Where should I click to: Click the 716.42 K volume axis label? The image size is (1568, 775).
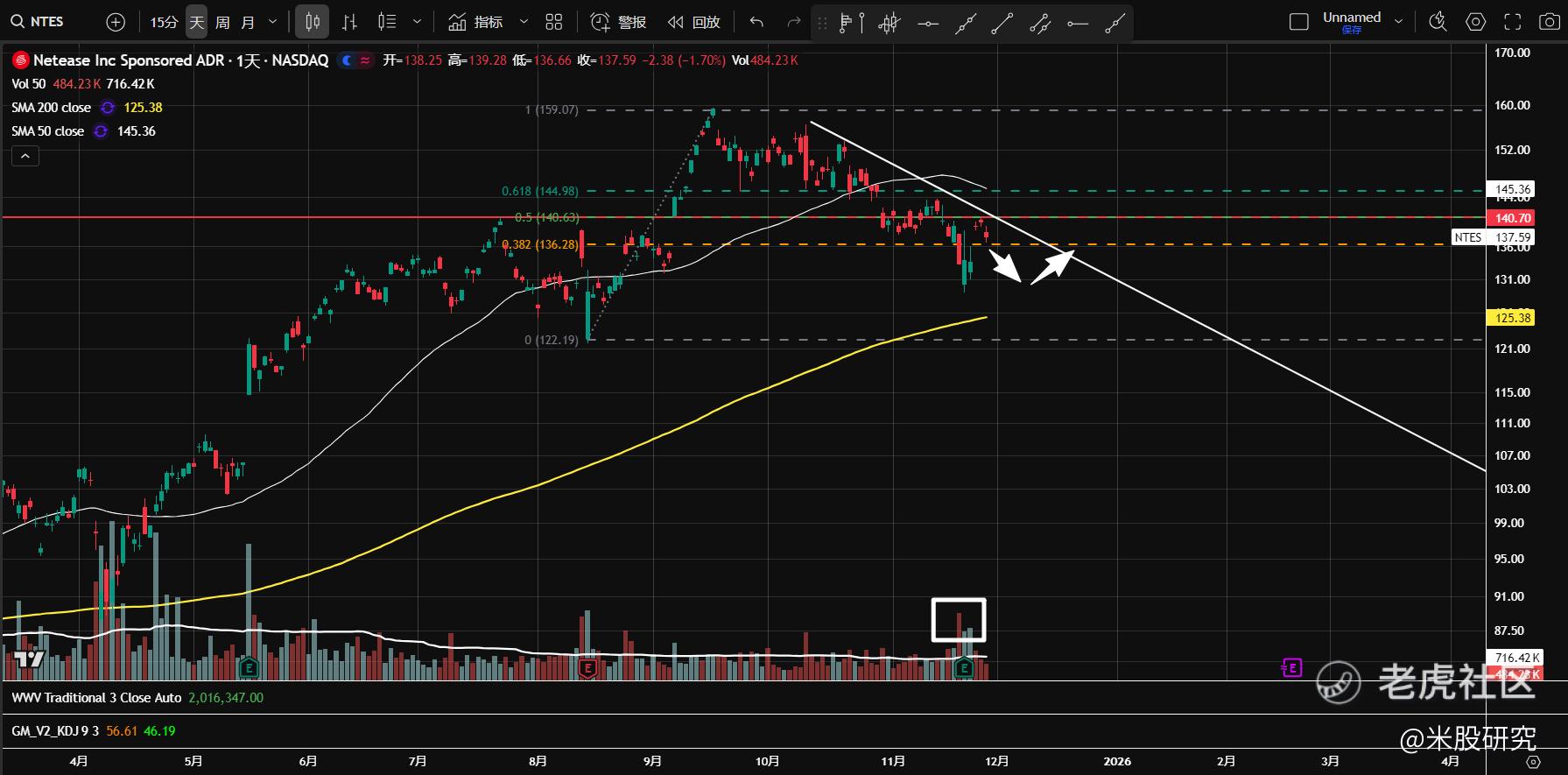pos(1515,658)
